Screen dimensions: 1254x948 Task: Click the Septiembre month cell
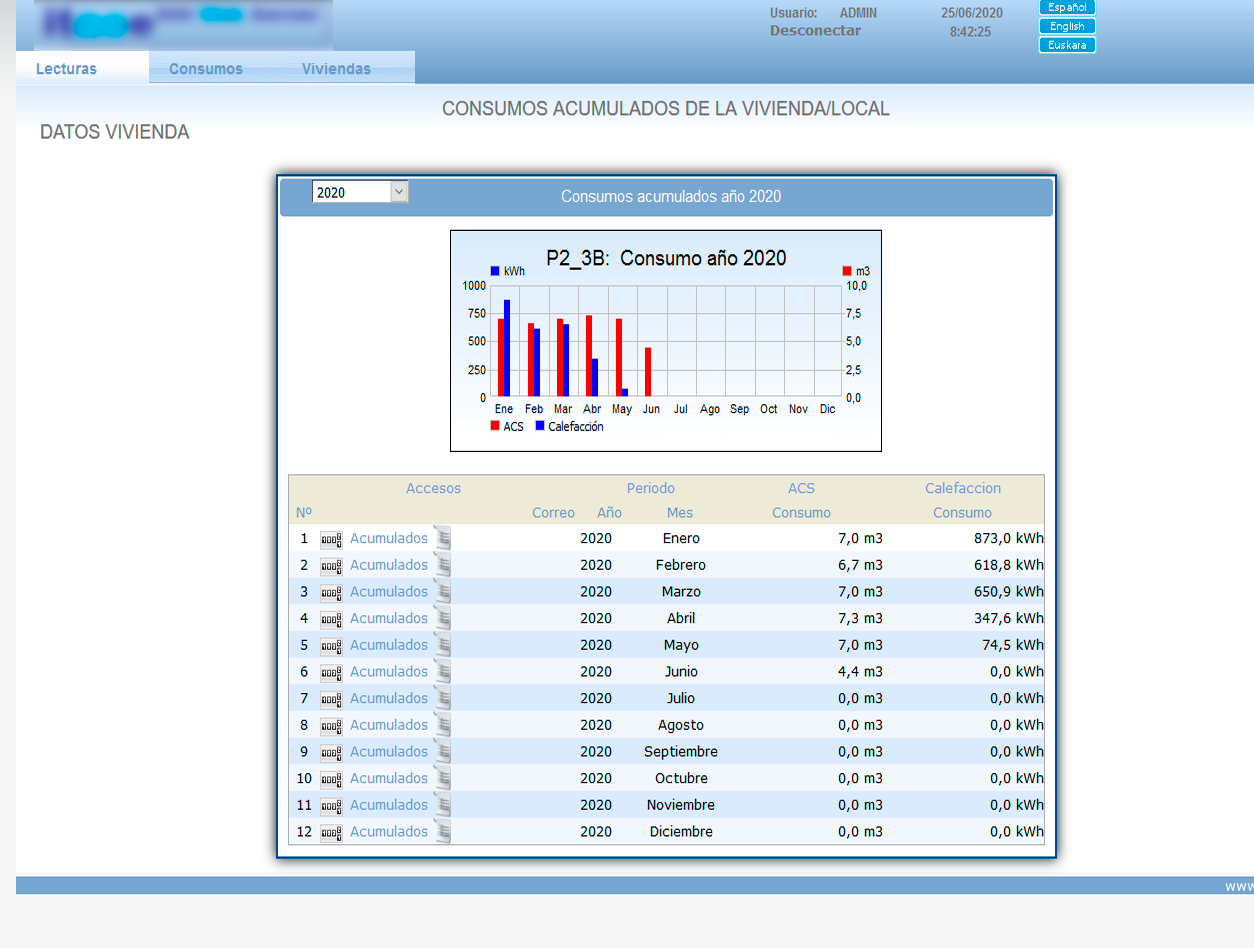[x=681, y=752]
